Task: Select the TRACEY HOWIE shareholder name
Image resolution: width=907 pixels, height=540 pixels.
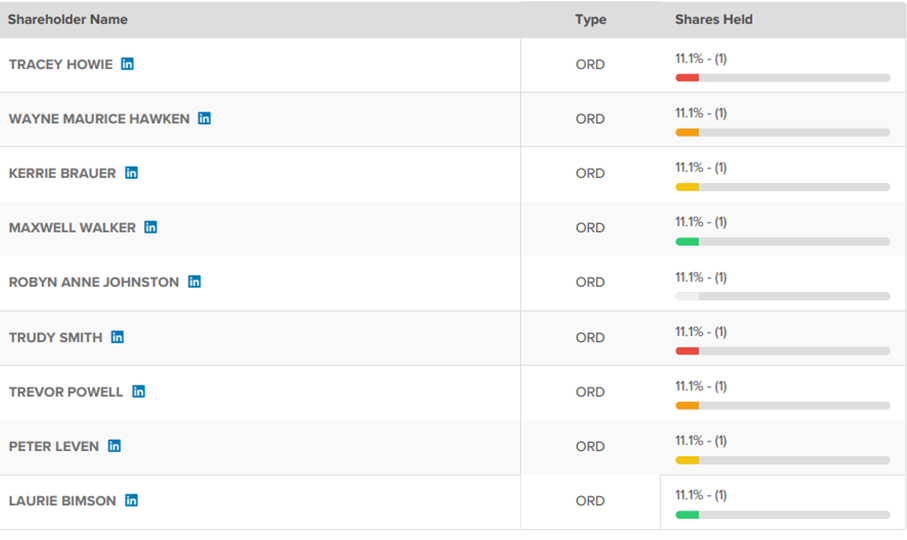Action: click(x=61, y=64)
